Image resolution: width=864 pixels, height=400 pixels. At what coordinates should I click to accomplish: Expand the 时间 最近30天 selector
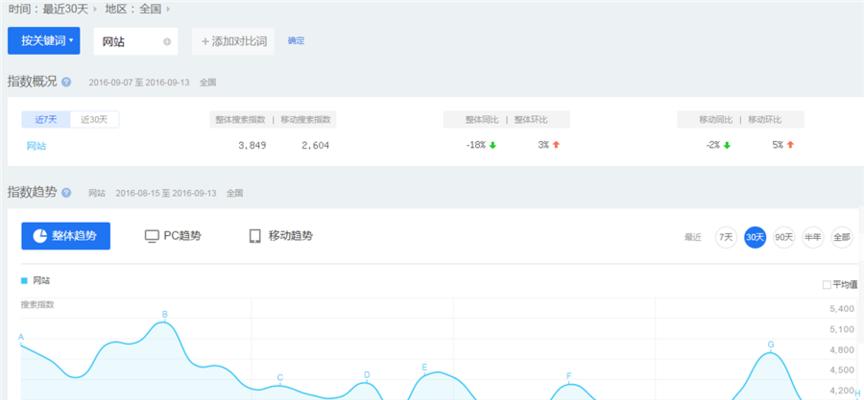click(x=54, y=8)
